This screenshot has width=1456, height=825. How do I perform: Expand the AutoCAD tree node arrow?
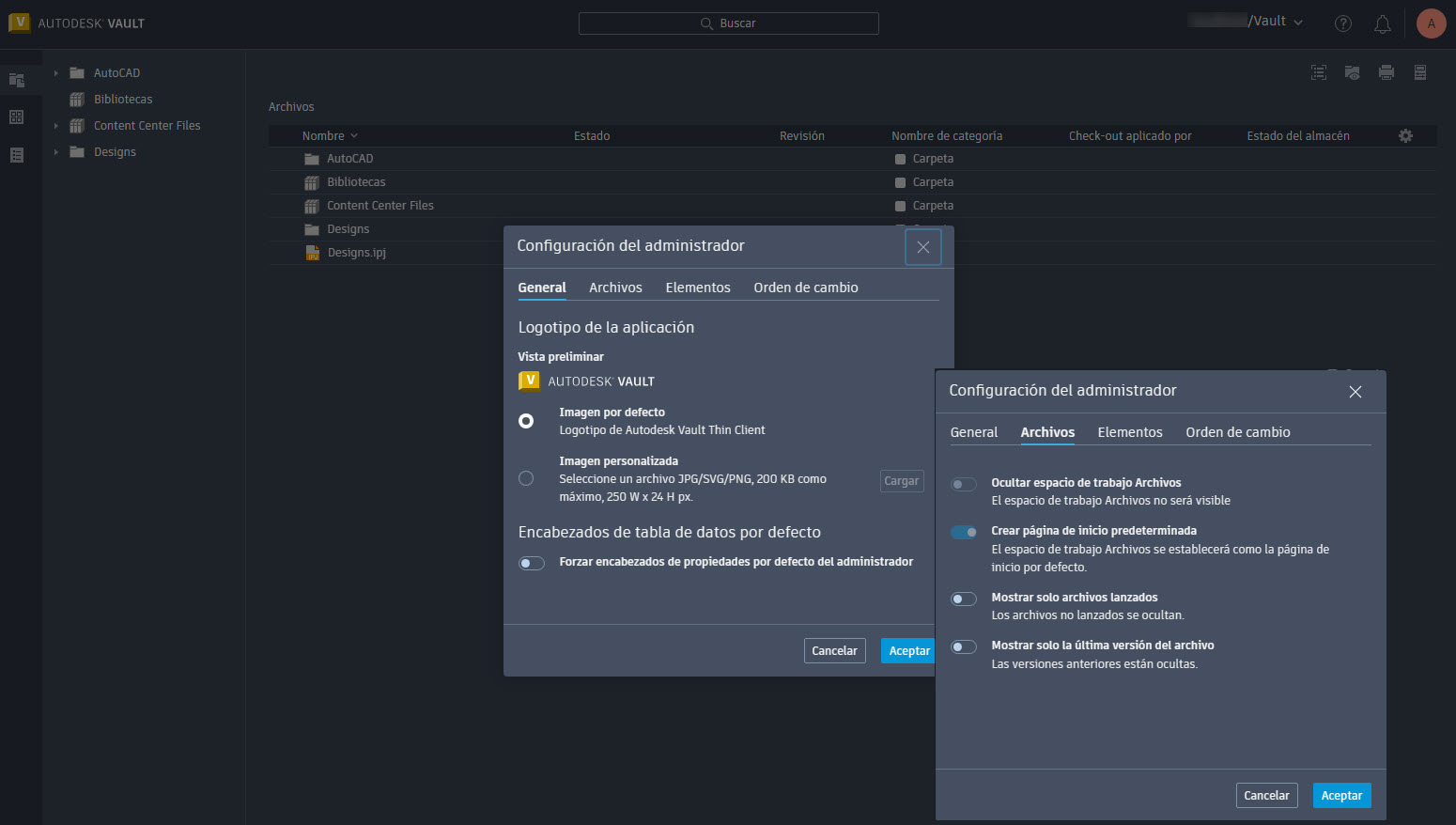click(x=55, y=73)
